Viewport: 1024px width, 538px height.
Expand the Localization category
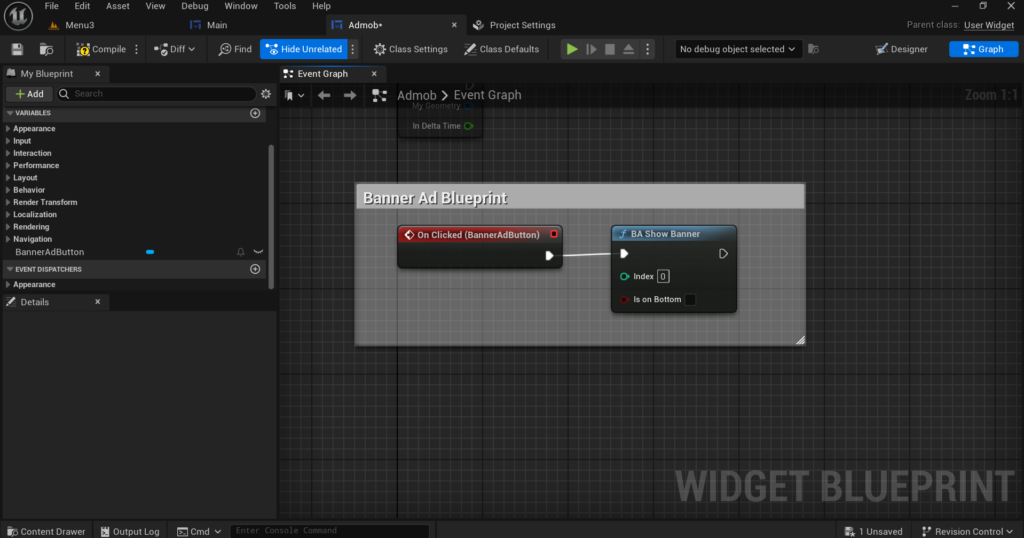pyautogui.click(x=8, y=215)
